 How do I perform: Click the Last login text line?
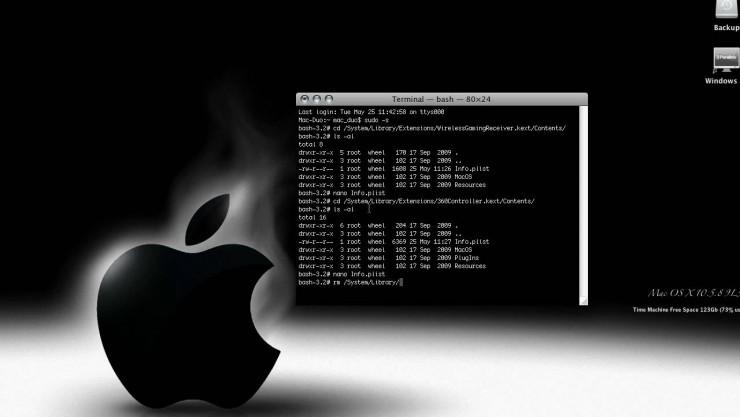371,112
